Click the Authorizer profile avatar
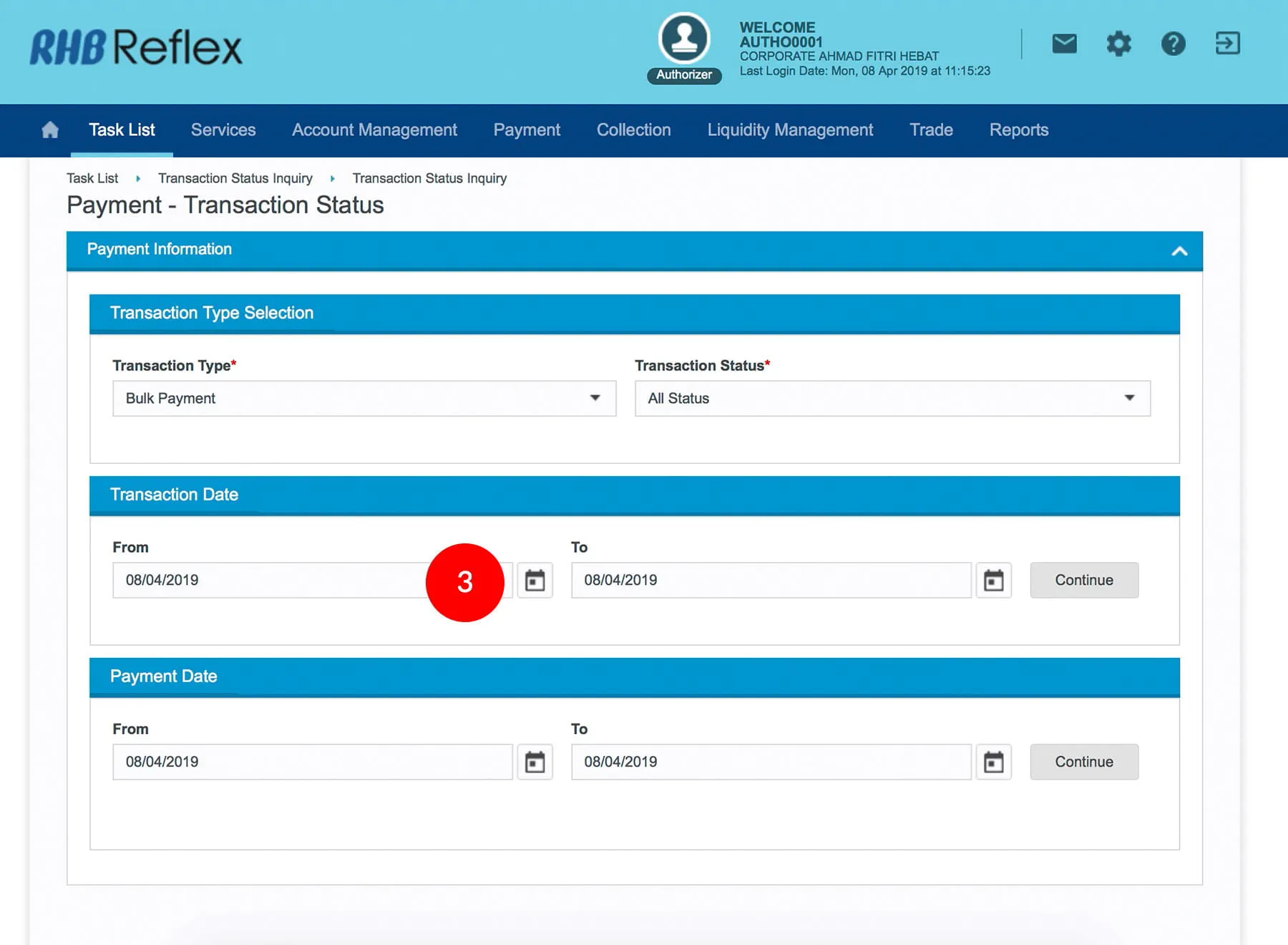 (684, 39)
